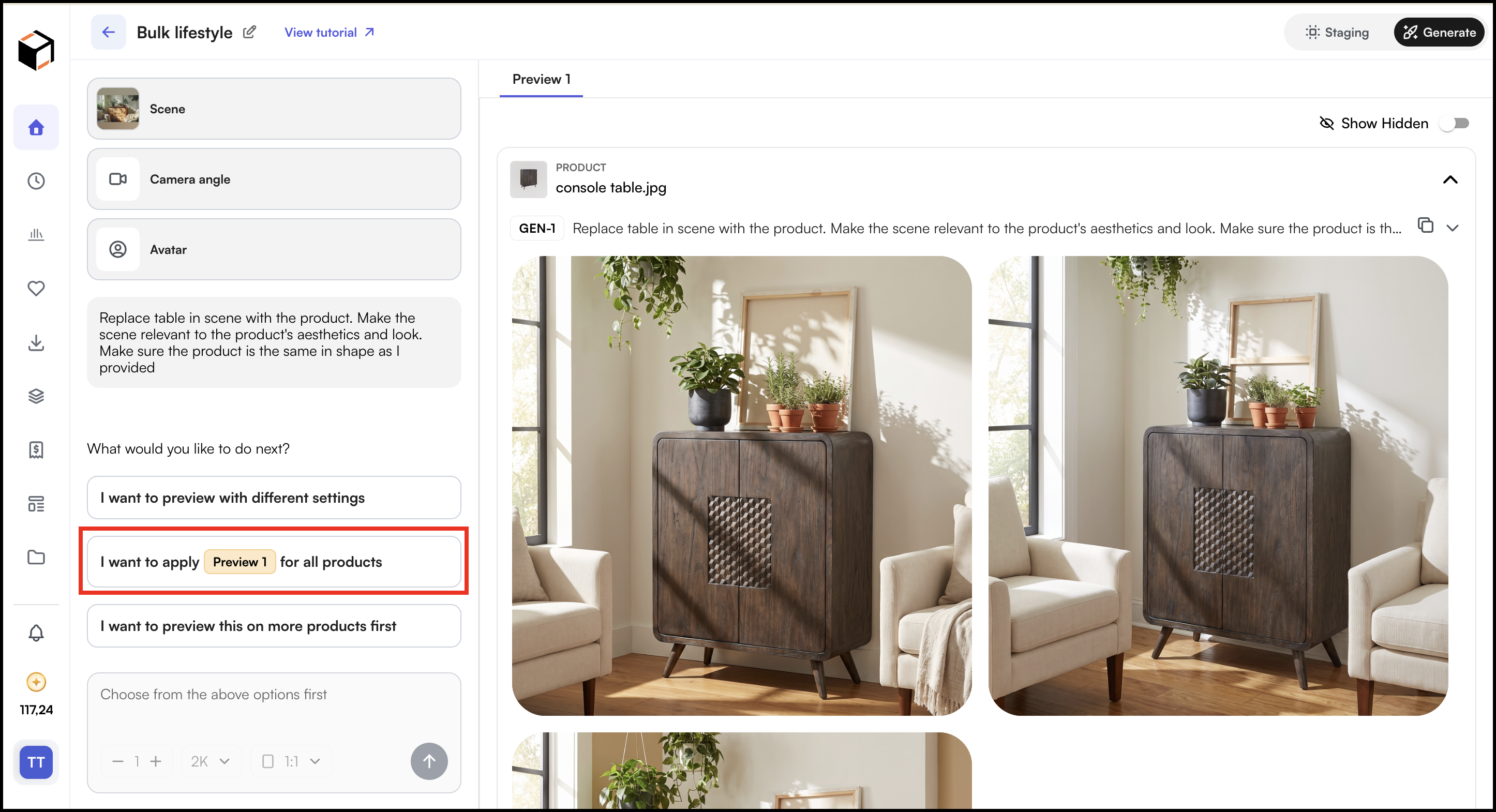Open the 1:1 aspect ratio dropdown
The width and height of the screenshot is (1496, 812).
pos(291,761)
